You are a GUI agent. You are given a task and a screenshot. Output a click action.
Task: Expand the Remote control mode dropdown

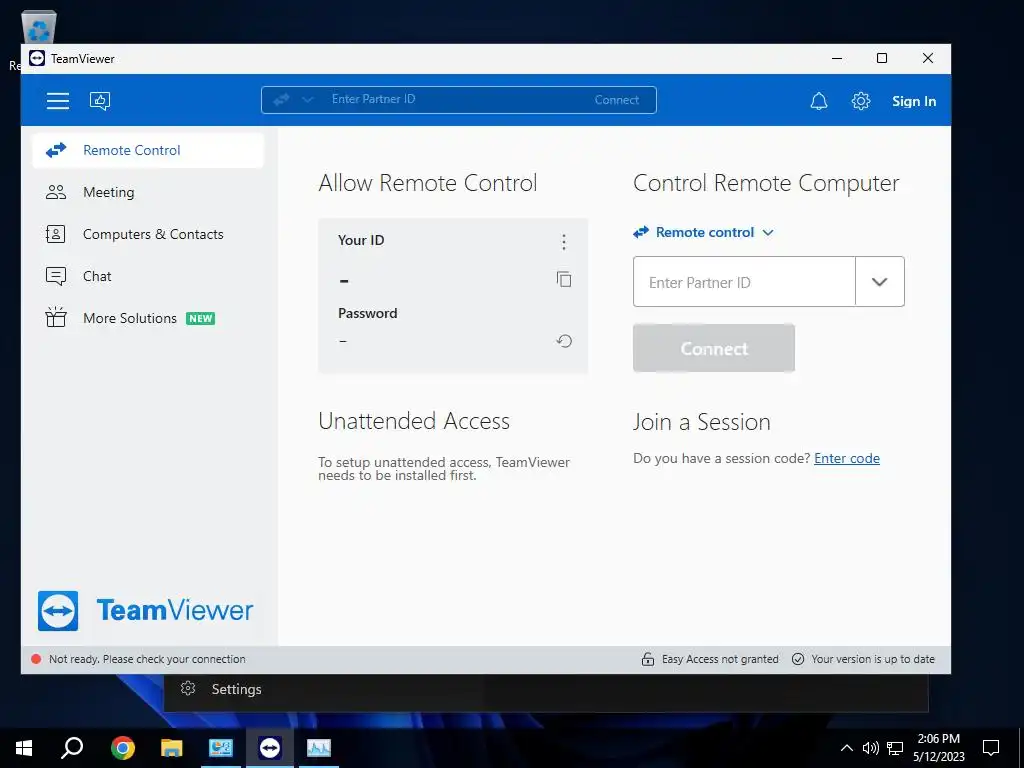tap(704, 232)
